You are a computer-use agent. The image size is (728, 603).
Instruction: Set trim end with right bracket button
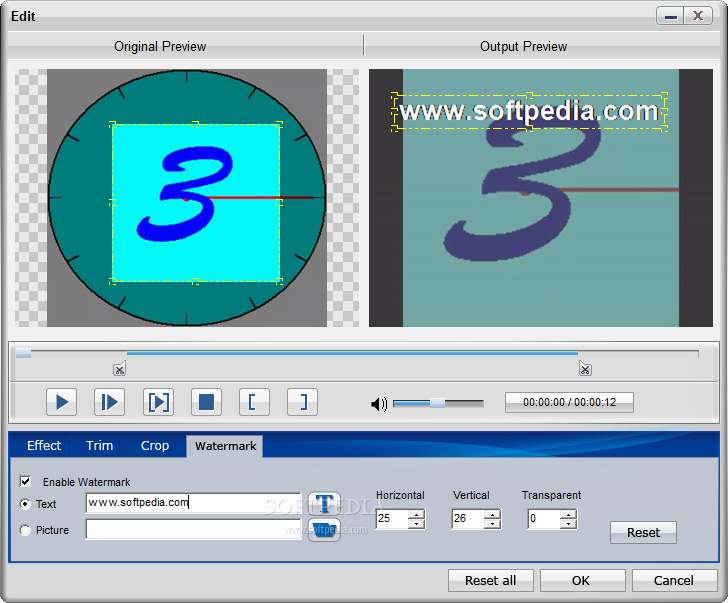coord(302,402)
